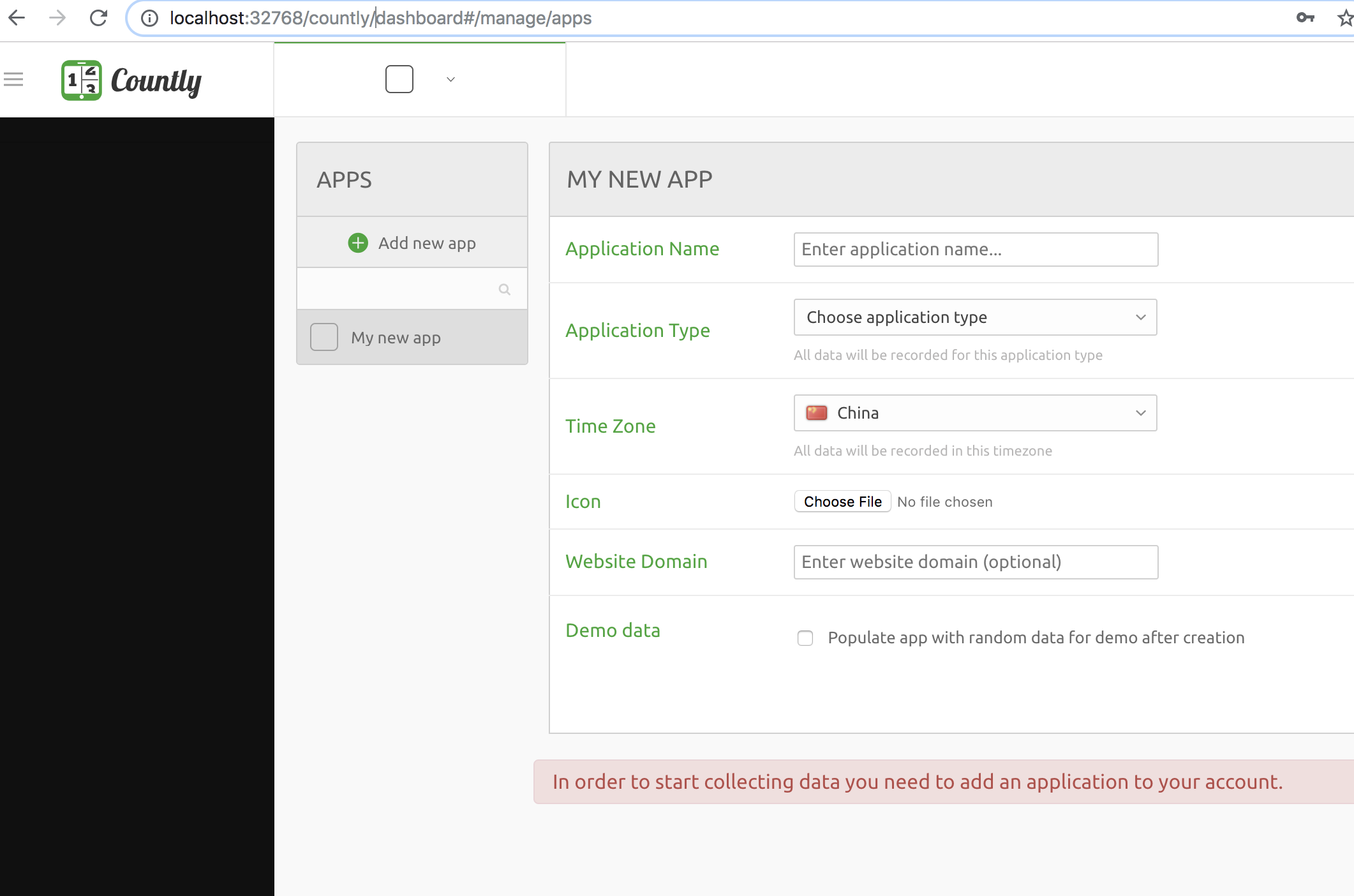Click the Choose File button for icon
1354x896 pixels.
click(842, 502)
